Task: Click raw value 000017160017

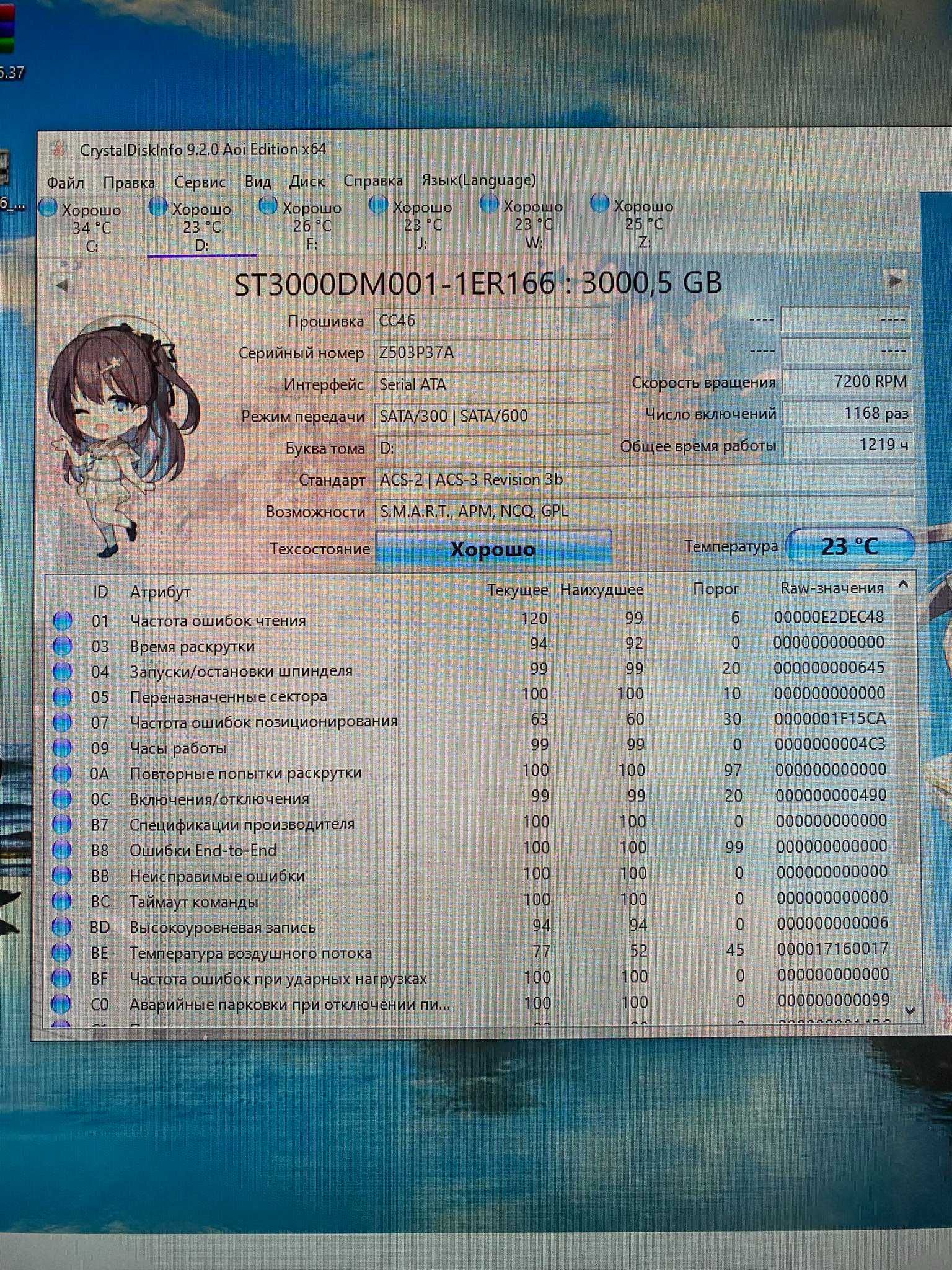Action: [x=832, y=949]
